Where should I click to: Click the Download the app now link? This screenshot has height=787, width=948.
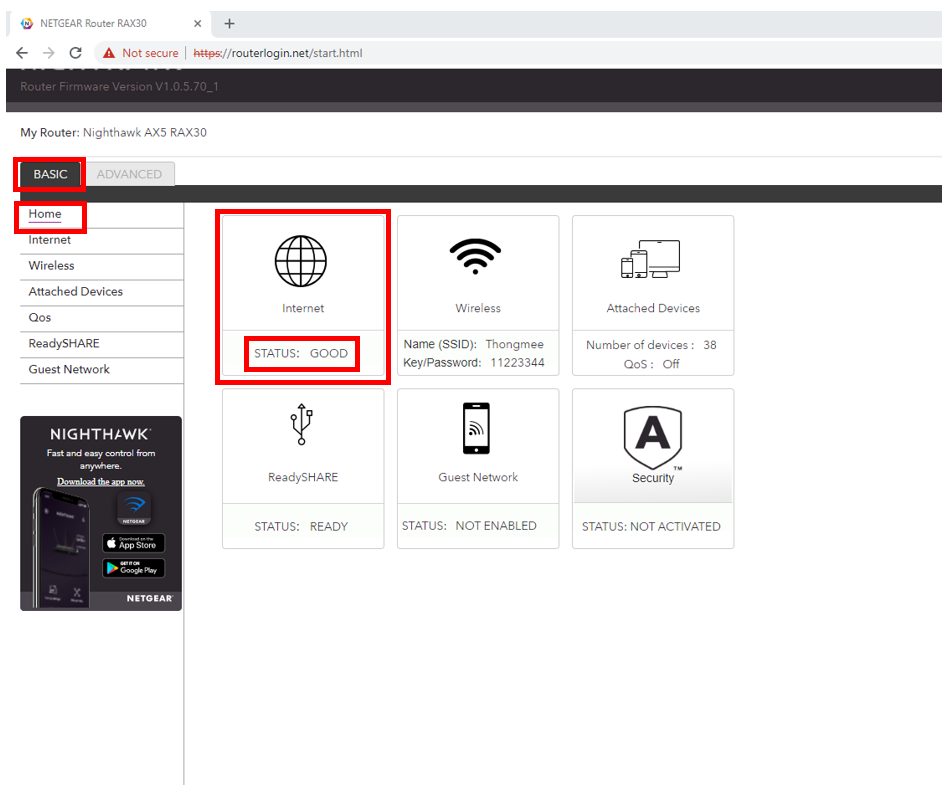(100, 482)
